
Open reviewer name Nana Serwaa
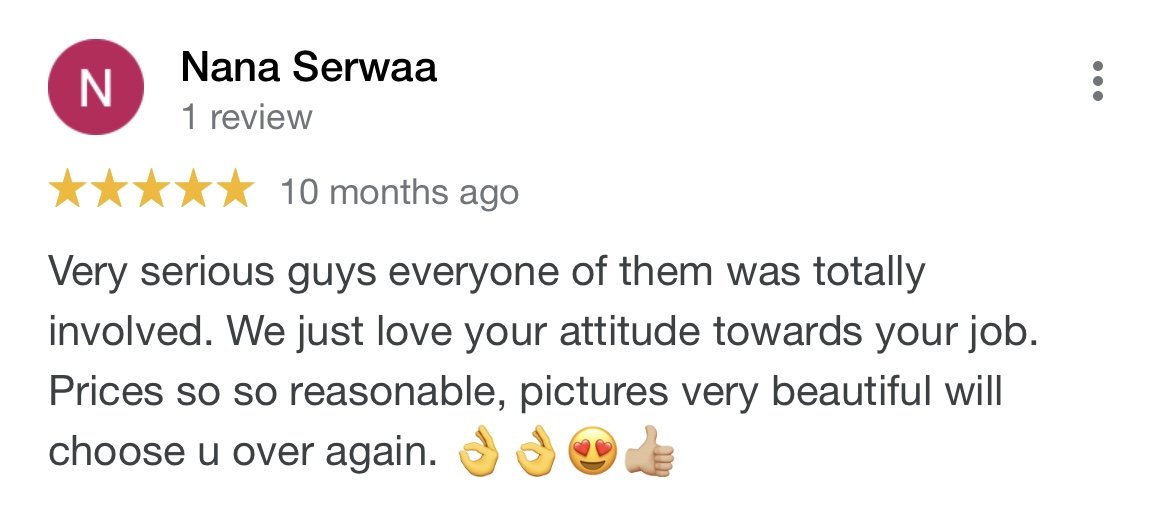point(308,68)
